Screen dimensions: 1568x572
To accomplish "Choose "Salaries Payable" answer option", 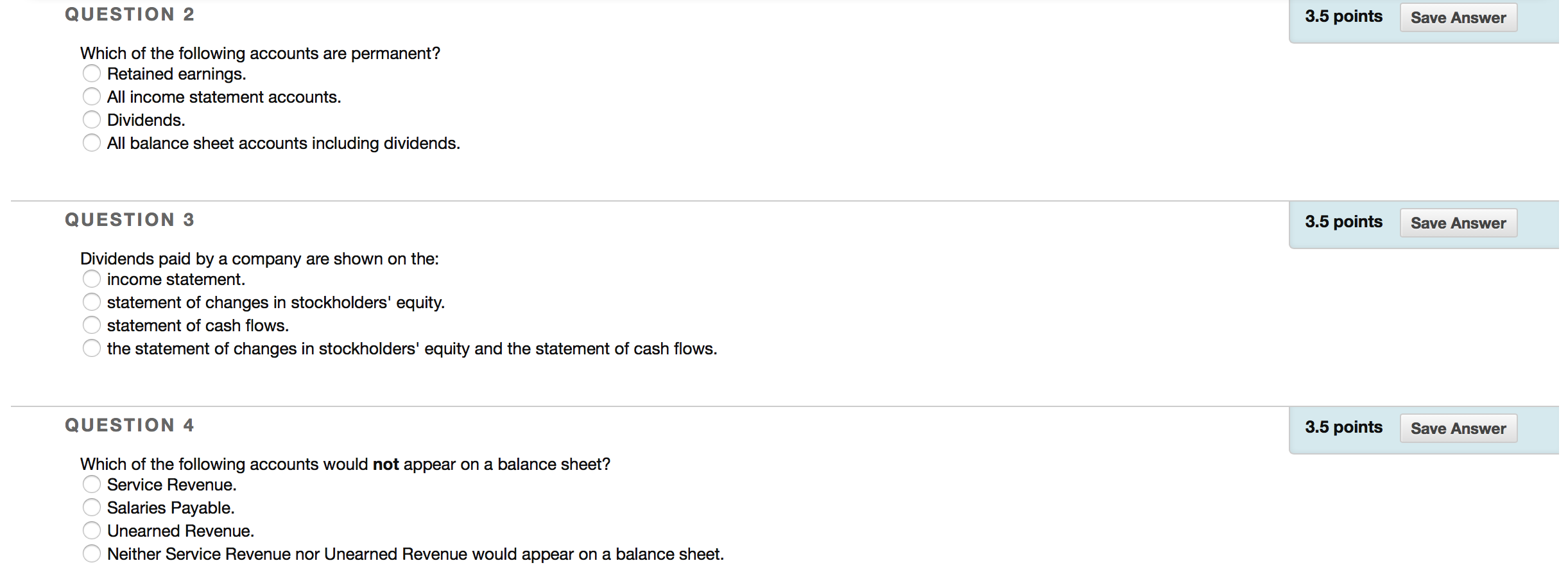I will tap(92, 507).
